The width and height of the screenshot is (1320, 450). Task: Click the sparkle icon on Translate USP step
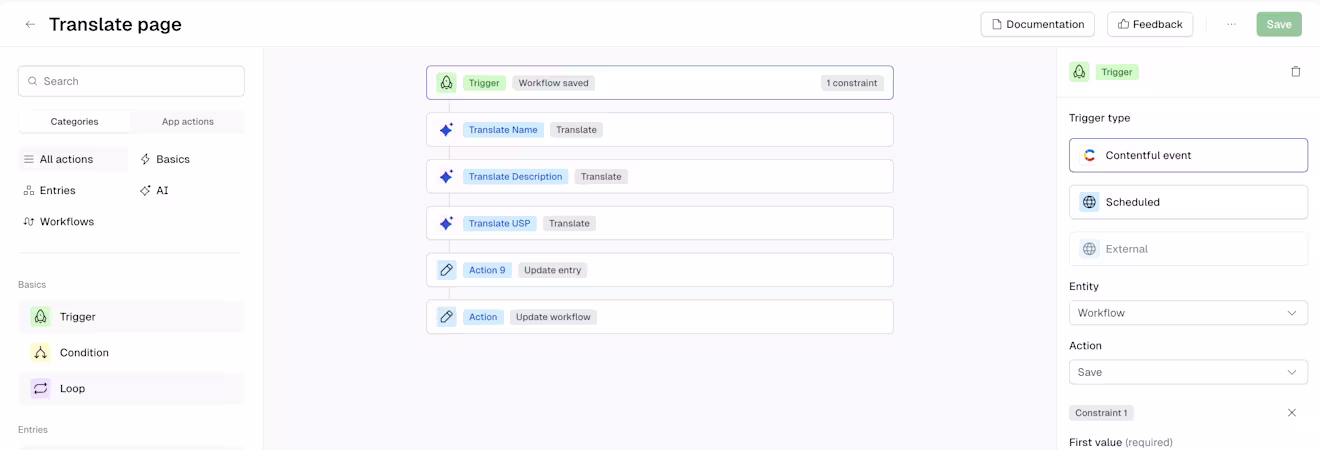(447, 223)
